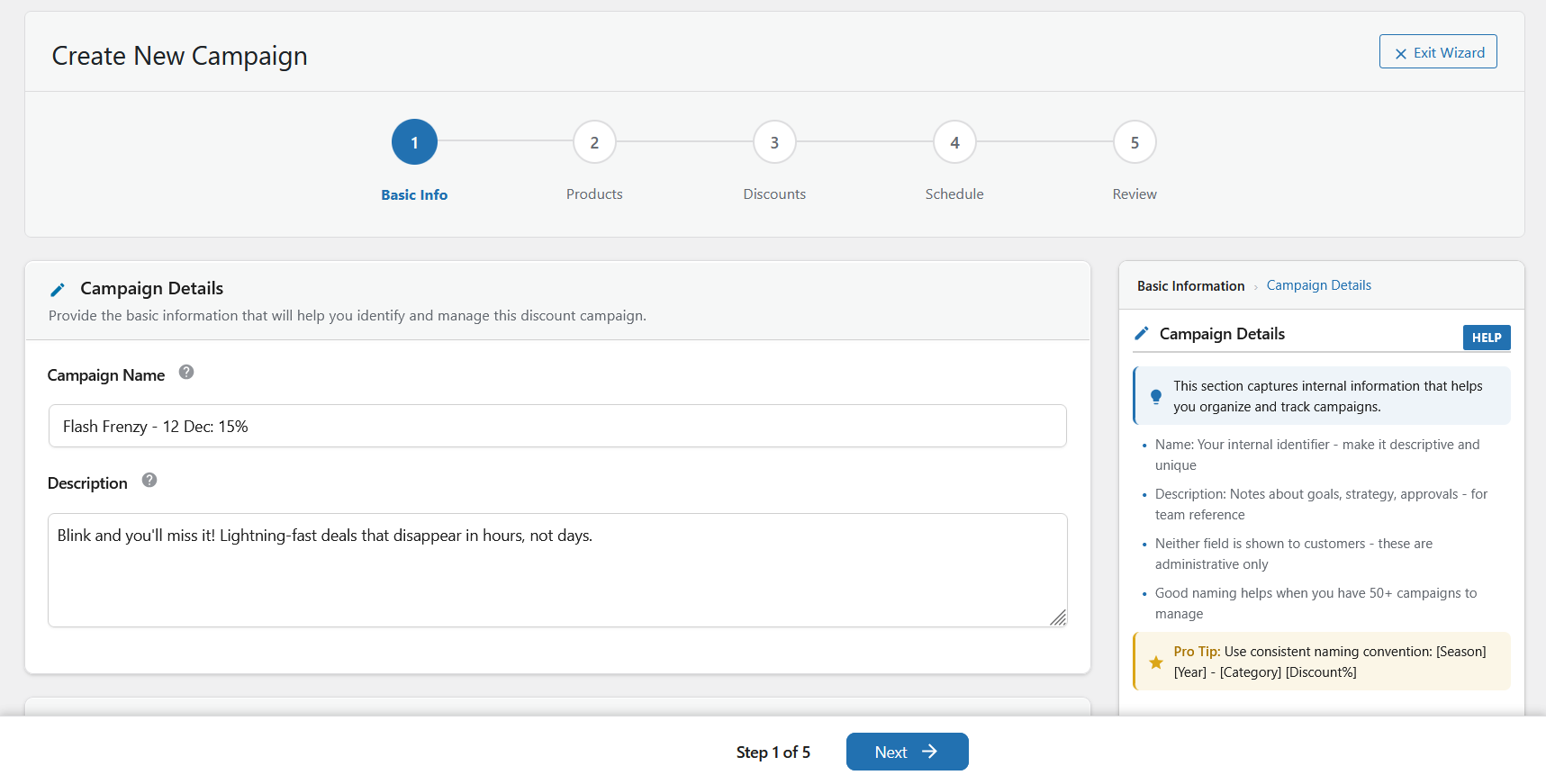Exit the campaign wizard
Image resolution: width=1546 pixels, height=784 pixels.
pos(1438,52)
